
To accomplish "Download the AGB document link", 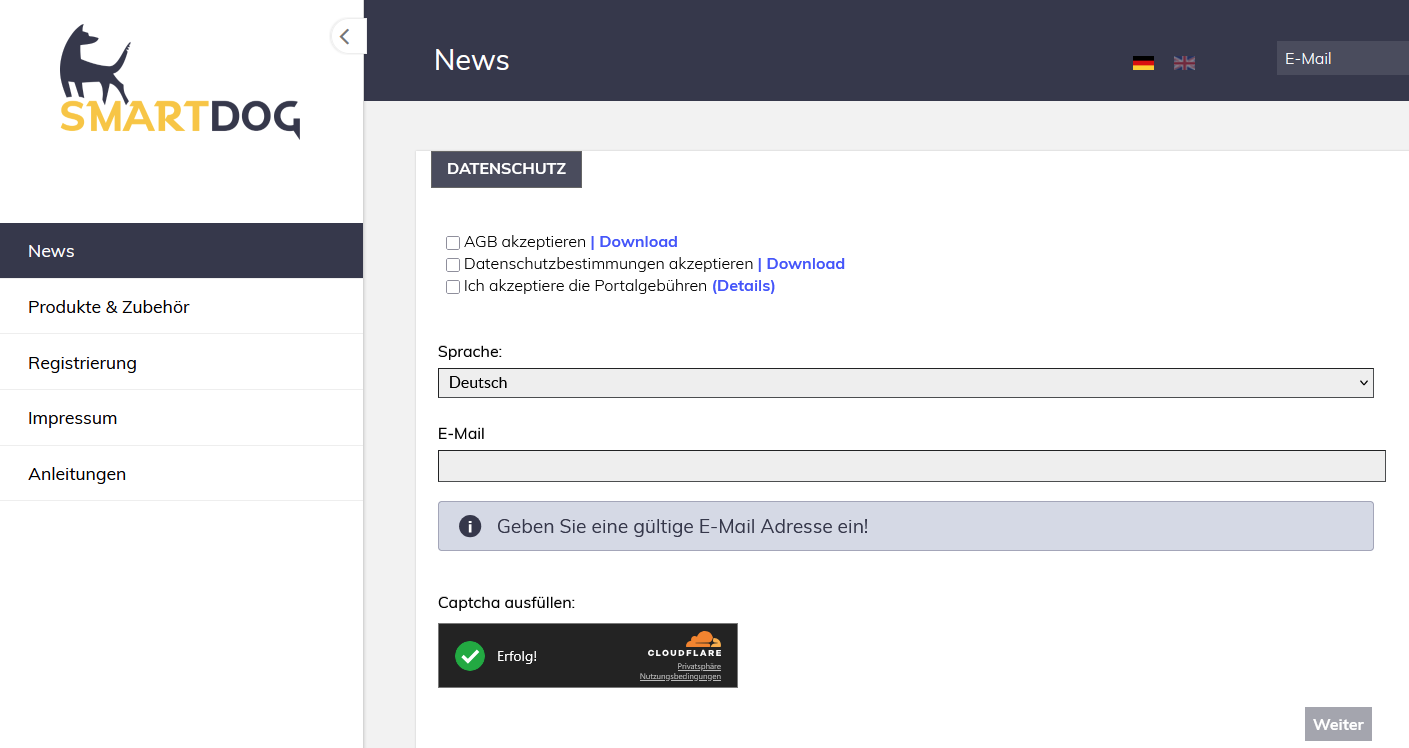I will point(637,242).
